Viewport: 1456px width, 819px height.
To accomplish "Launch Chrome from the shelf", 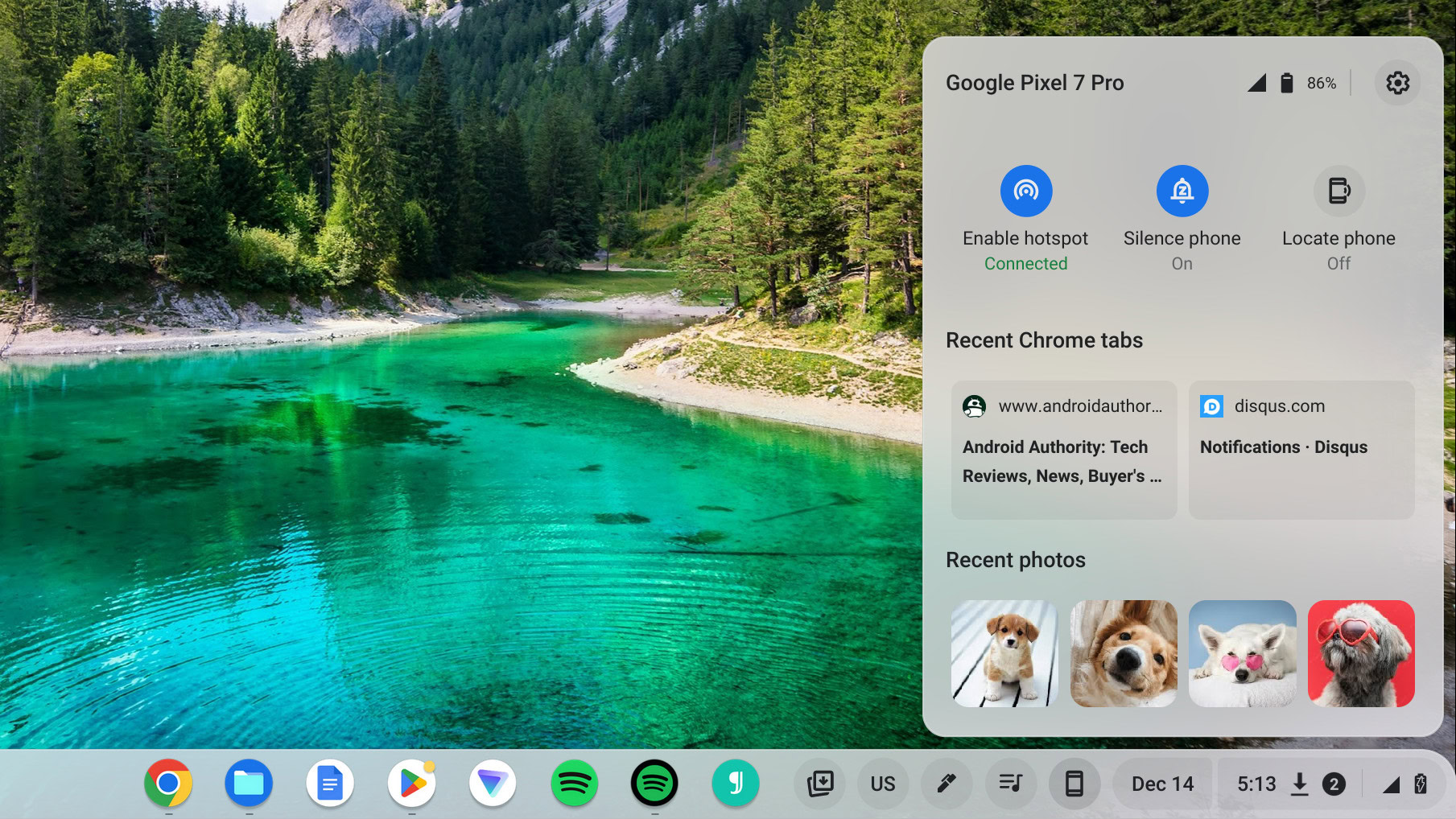I will tap(168, 783).
